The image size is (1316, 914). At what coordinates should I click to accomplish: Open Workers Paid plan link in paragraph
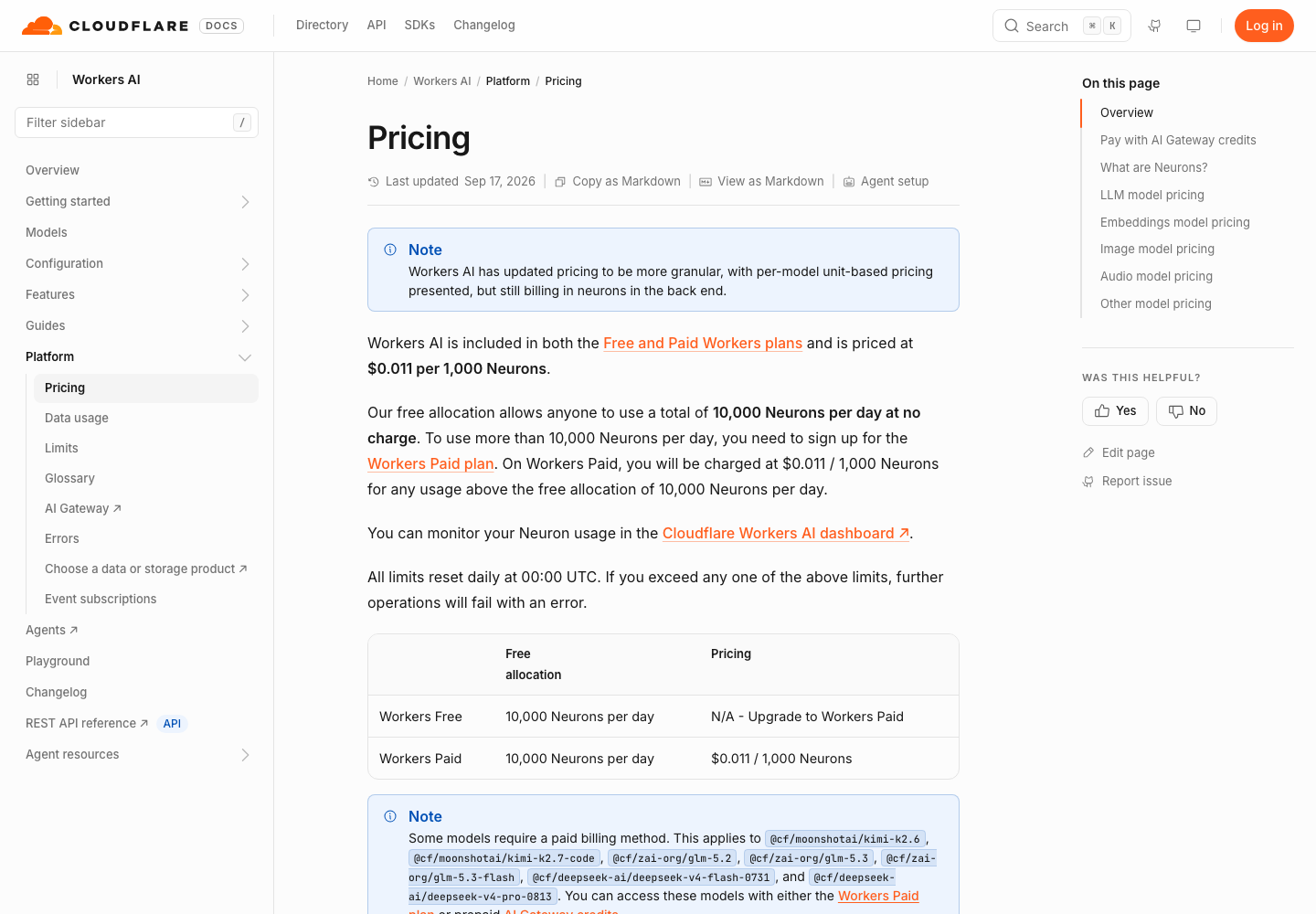430,463
